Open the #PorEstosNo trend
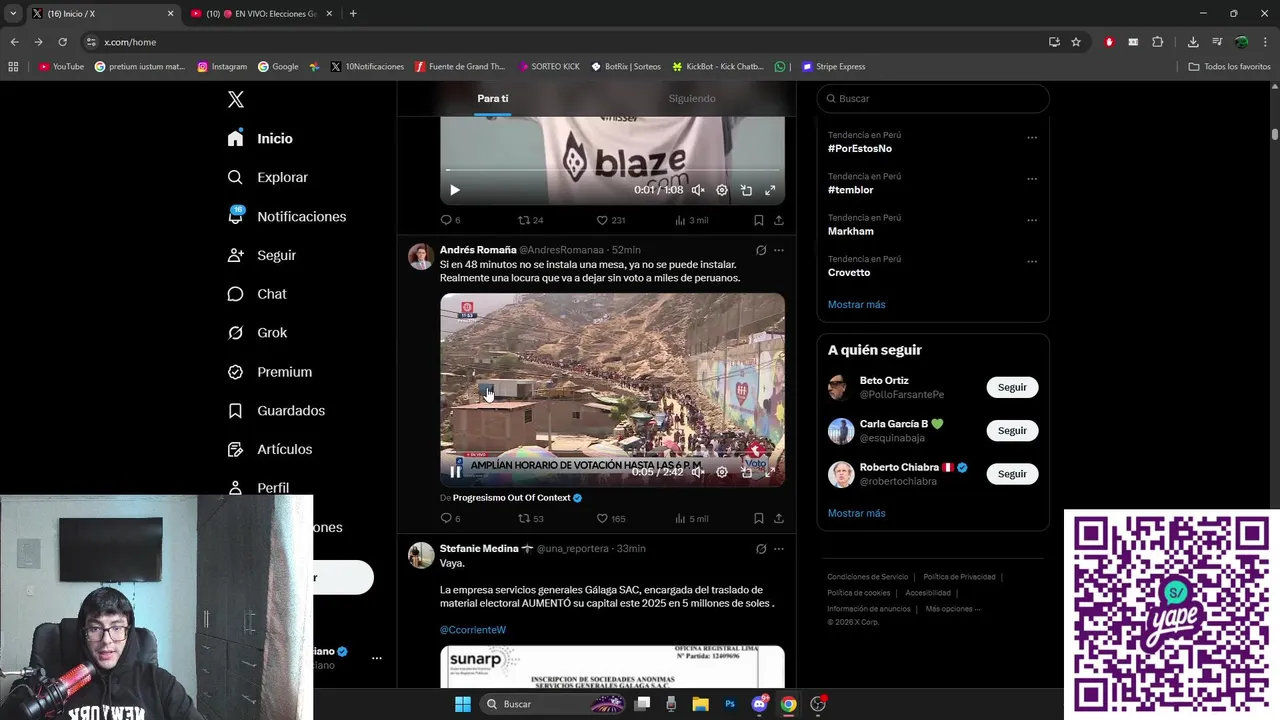Image resolution: width=1280 pixels, height=720 pixels. pos(860,148)
